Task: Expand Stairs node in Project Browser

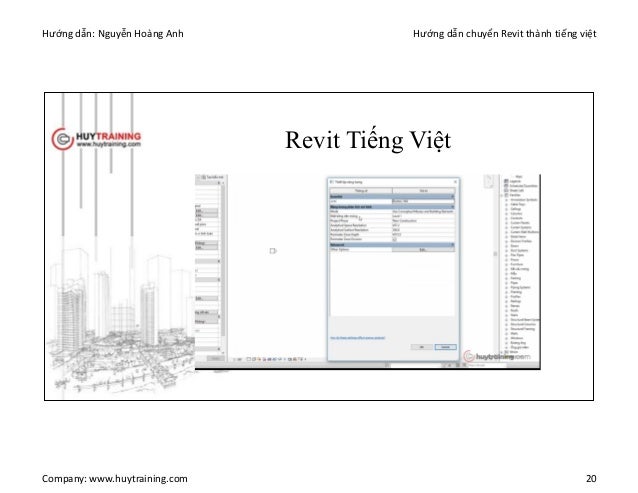Action: click(x=507, y=315)
